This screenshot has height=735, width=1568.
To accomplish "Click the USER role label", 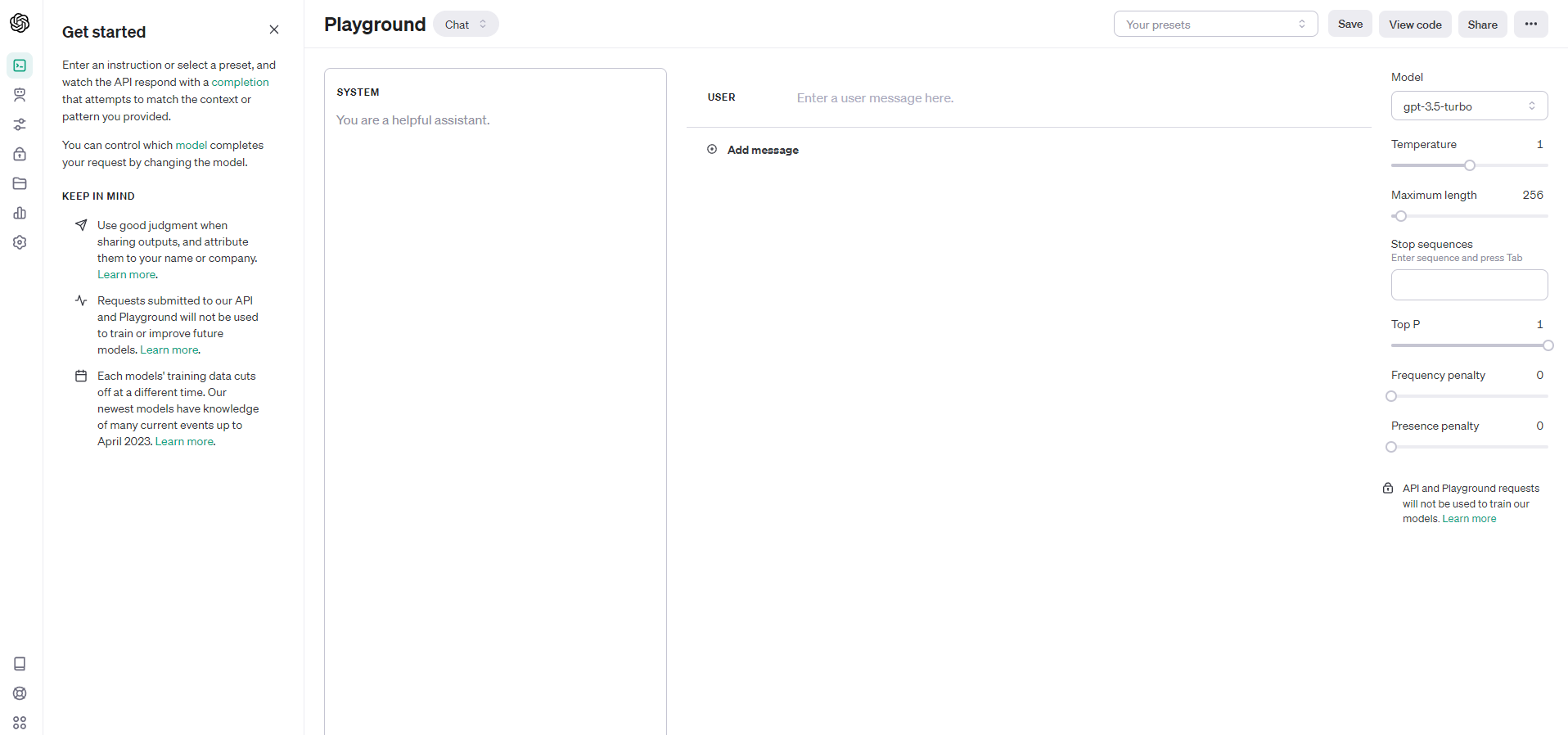I will click(x=721, y=97).
